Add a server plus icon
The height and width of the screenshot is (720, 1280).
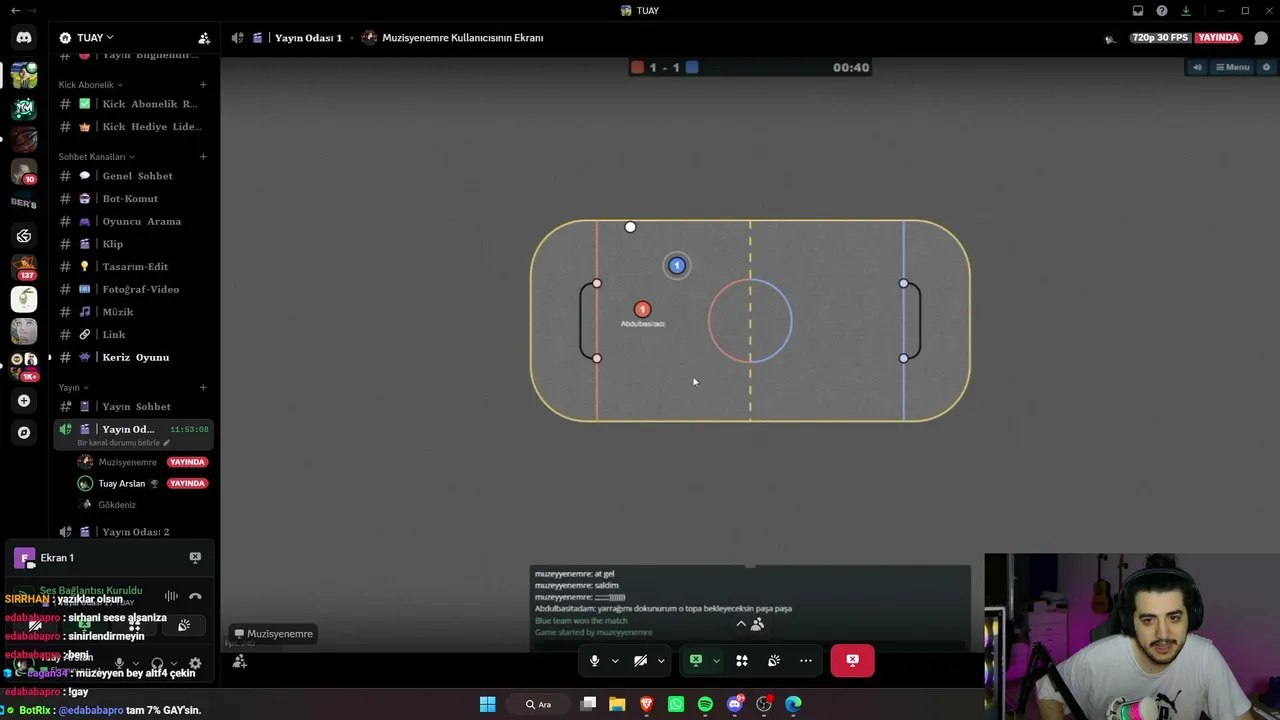click(x=24, y=401)
